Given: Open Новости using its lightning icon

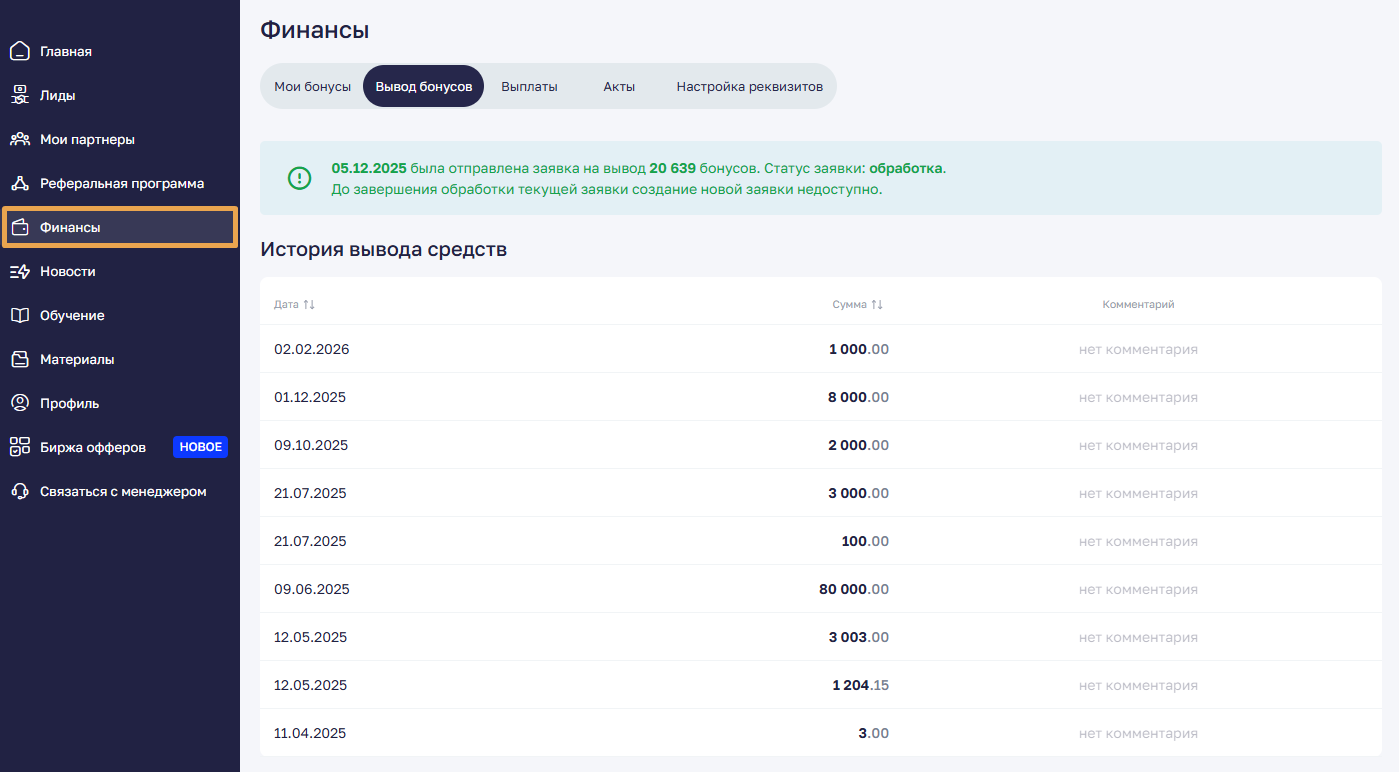Looking at the screenshot, I should (19, 271).
